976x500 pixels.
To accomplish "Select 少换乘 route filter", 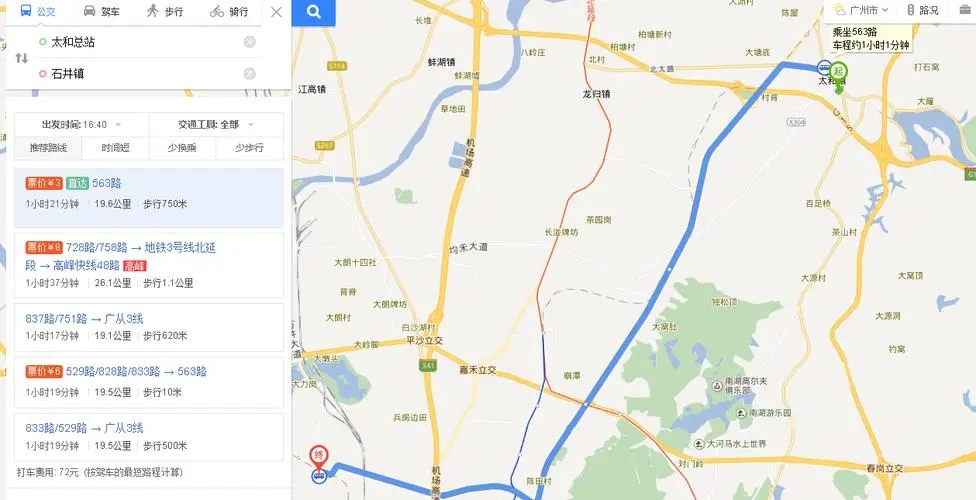I will point(182,148).
